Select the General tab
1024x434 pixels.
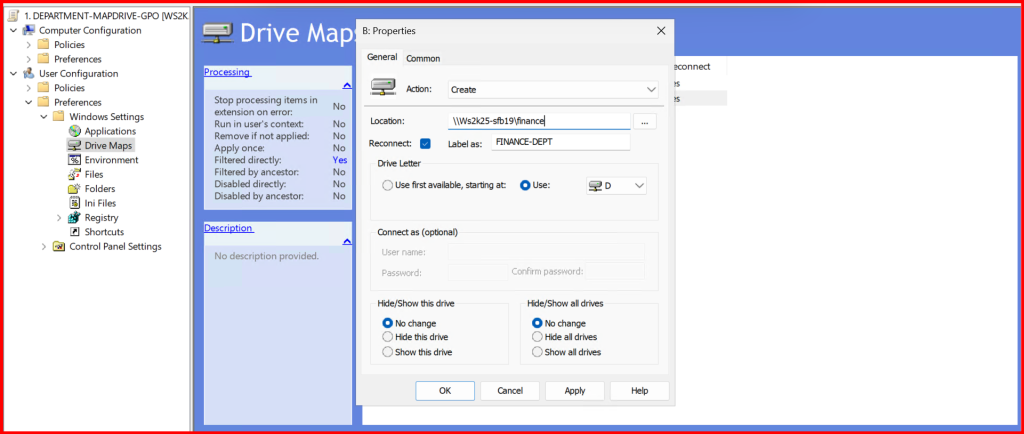[382, 57]
